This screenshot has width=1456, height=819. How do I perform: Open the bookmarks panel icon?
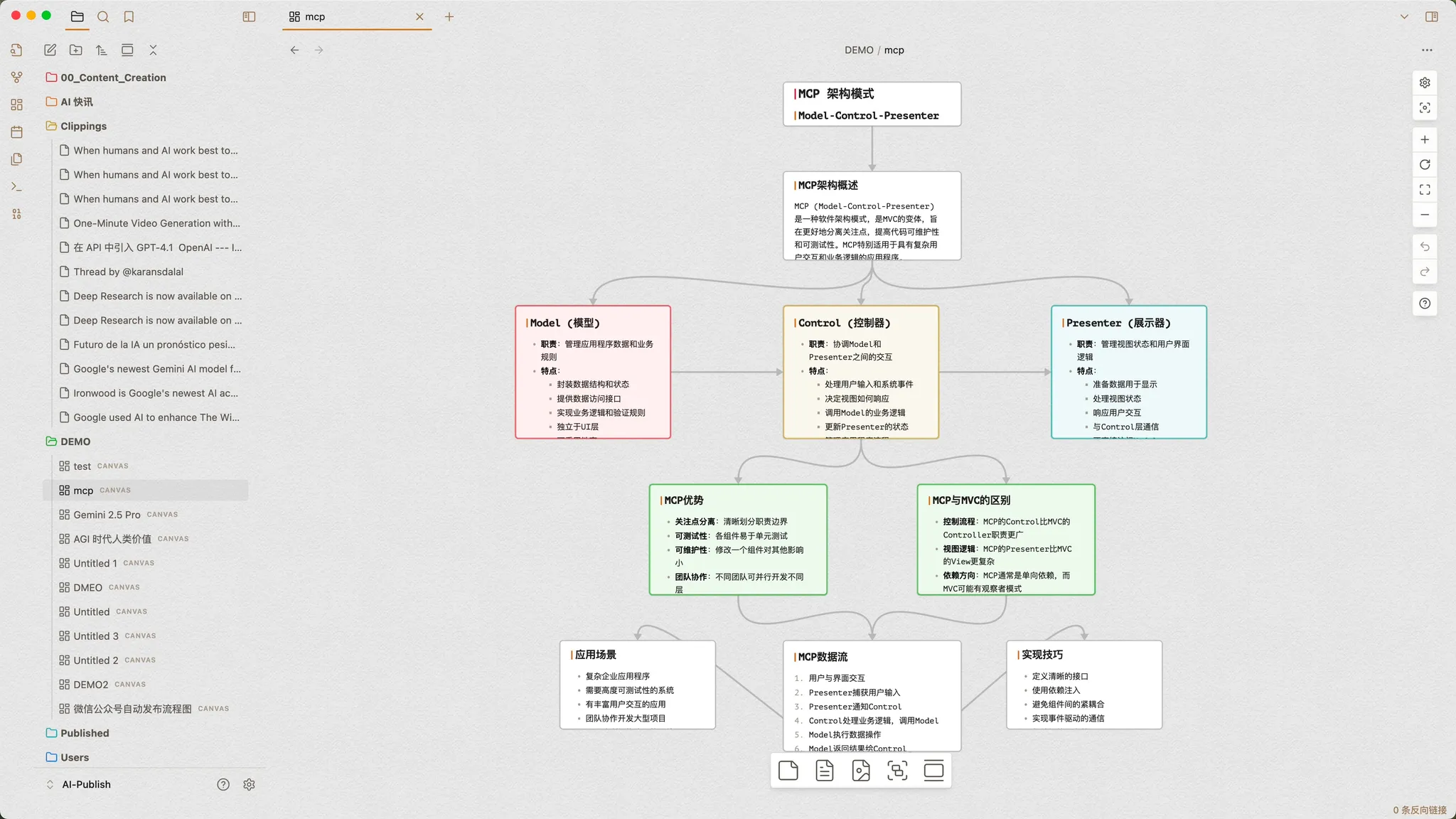tap(129, 16)
